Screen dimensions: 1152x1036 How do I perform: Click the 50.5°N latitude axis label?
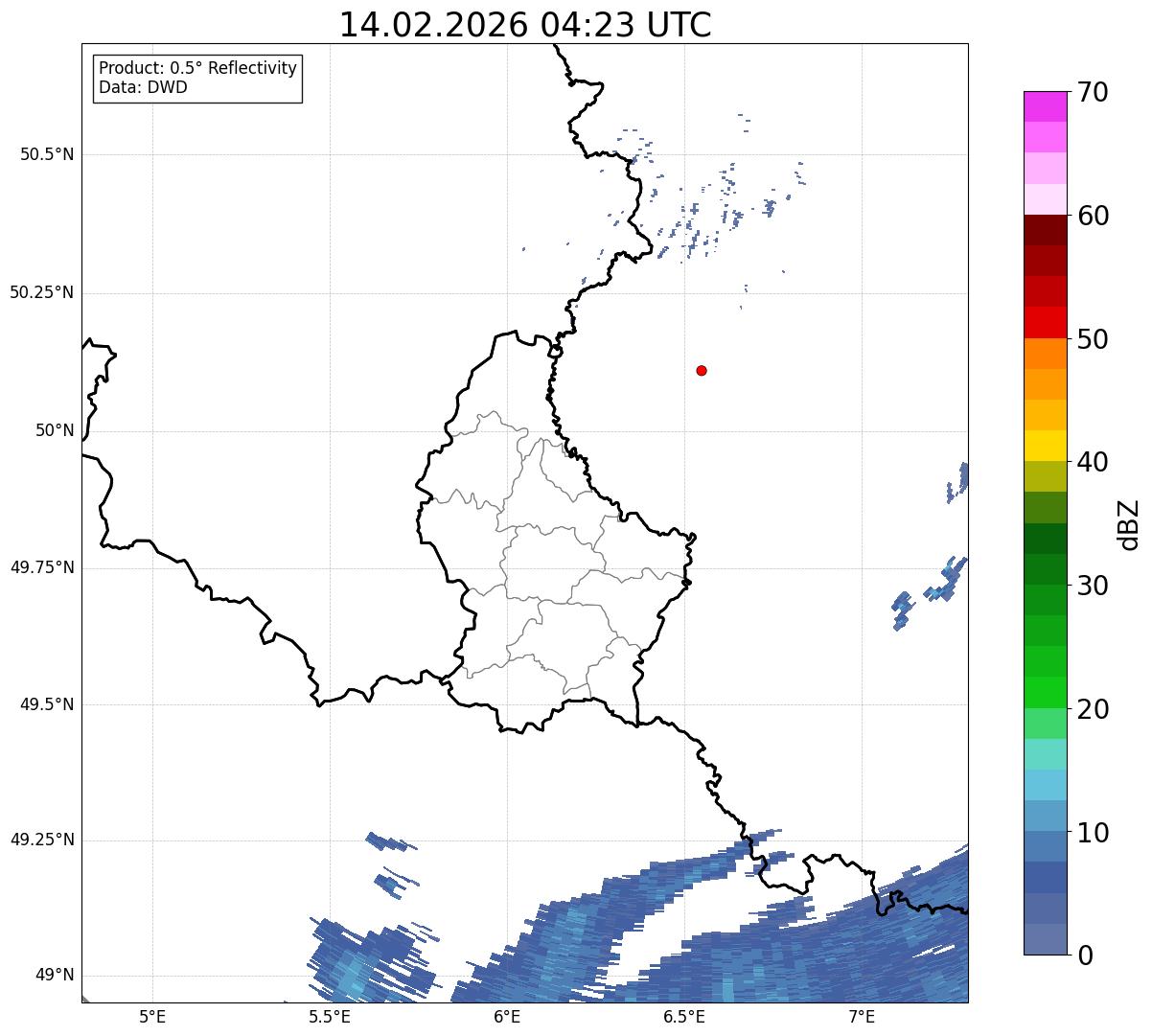pos(47,154)
